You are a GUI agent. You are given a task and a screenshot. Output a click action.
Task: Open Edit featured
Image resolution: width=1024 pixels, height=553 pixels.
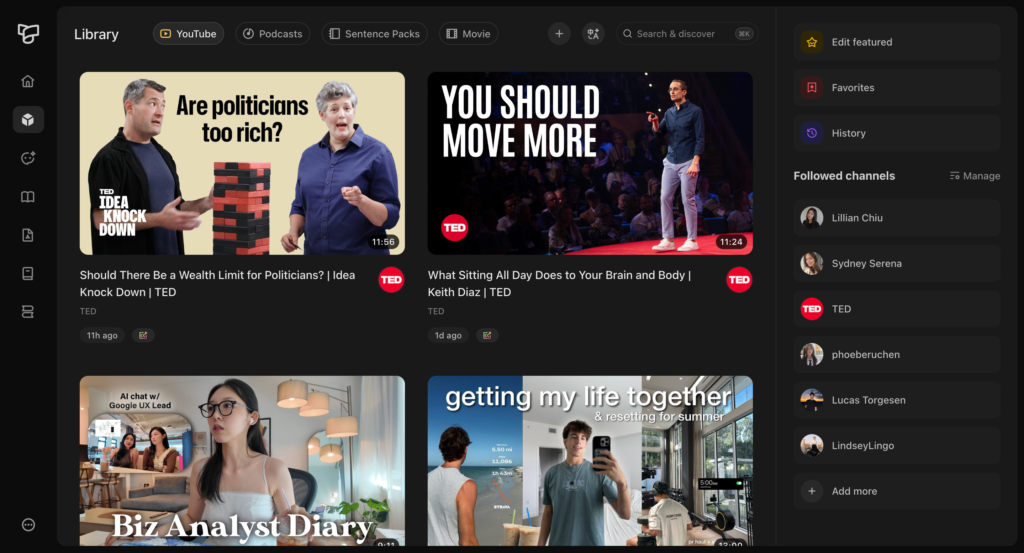click(897, 42)
